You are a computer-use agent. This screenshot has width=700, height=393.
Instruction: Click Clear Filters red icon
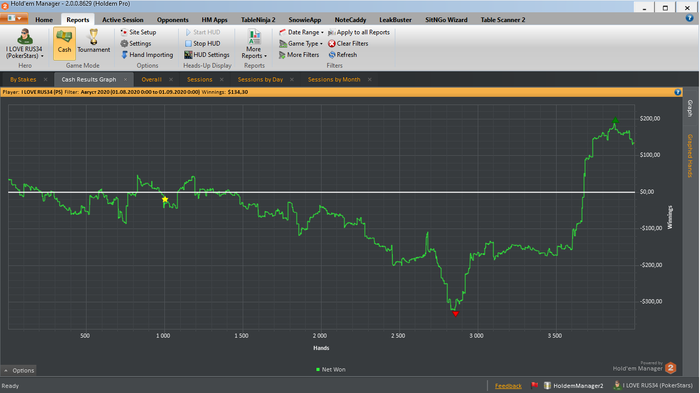pyautogui.click(x=332, y=43)
